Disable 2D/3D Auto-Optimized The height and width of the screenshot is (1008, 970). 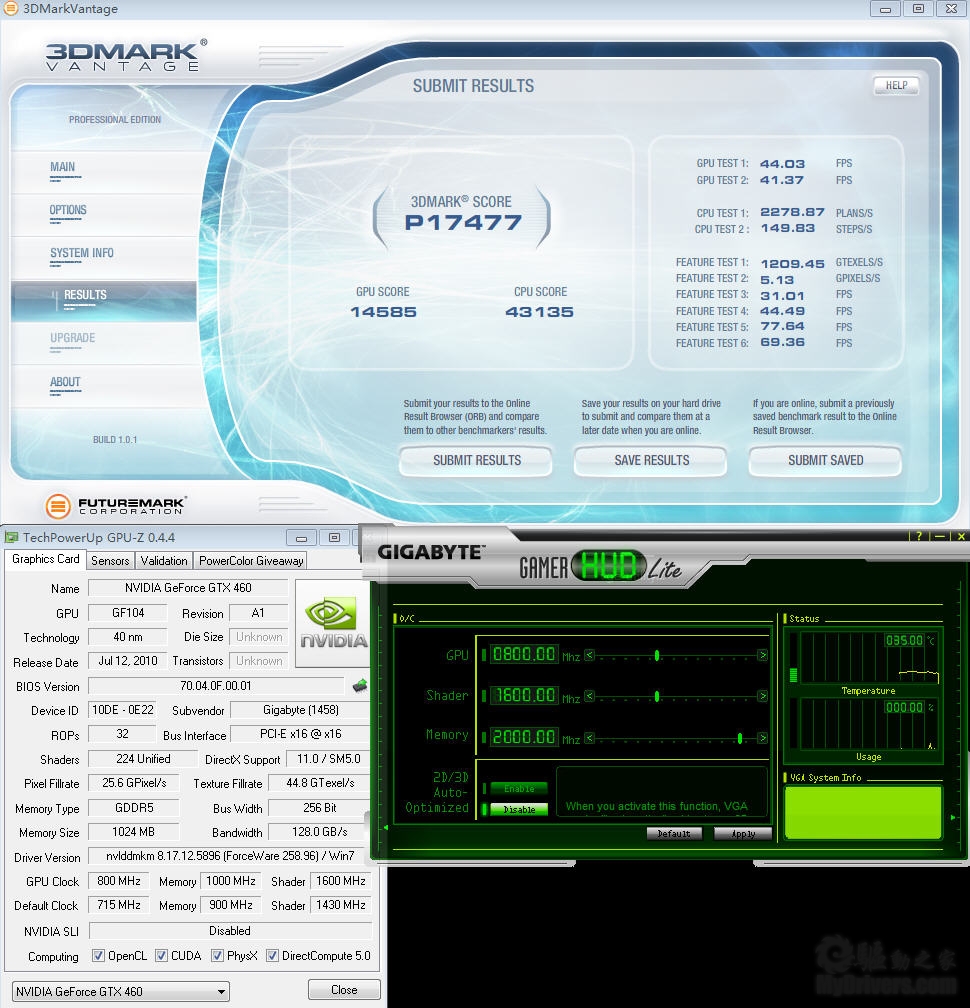[519, 810]
